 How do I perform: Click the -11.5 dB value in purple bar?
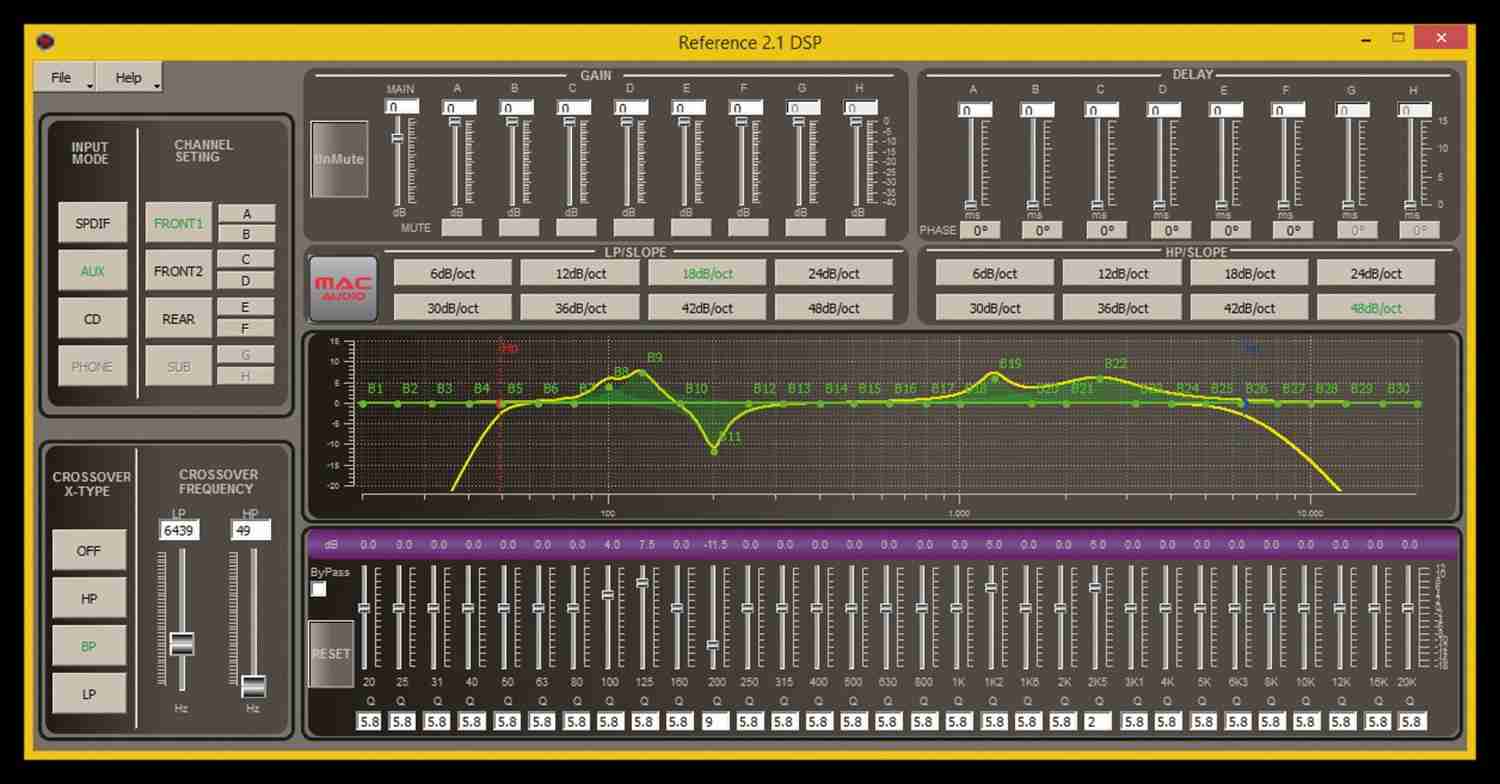715,545
